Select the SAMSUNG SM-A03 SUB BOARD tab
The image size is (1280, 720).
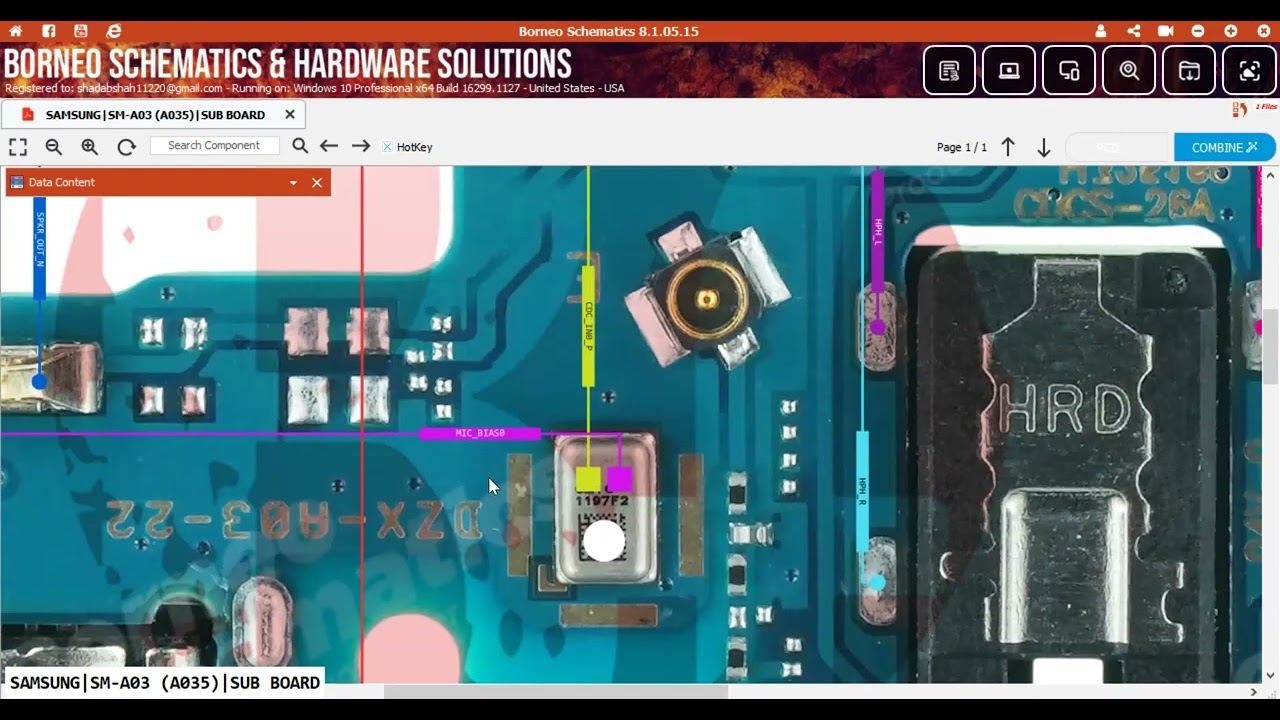coord(154,115)
